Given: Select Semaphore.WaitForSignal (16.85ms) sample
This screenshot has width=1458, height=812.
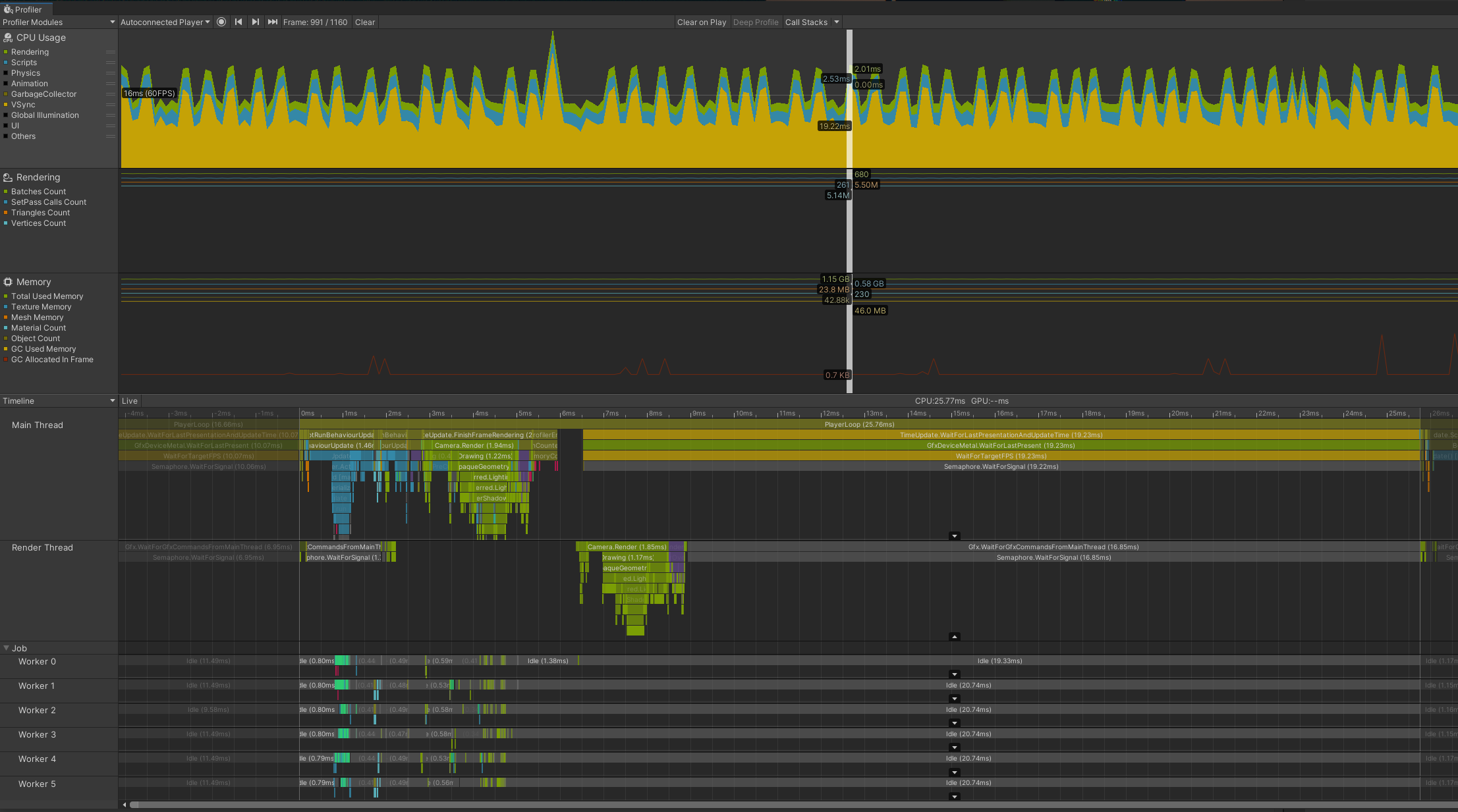Looking at the screenshot, I should pos(1053,557).
